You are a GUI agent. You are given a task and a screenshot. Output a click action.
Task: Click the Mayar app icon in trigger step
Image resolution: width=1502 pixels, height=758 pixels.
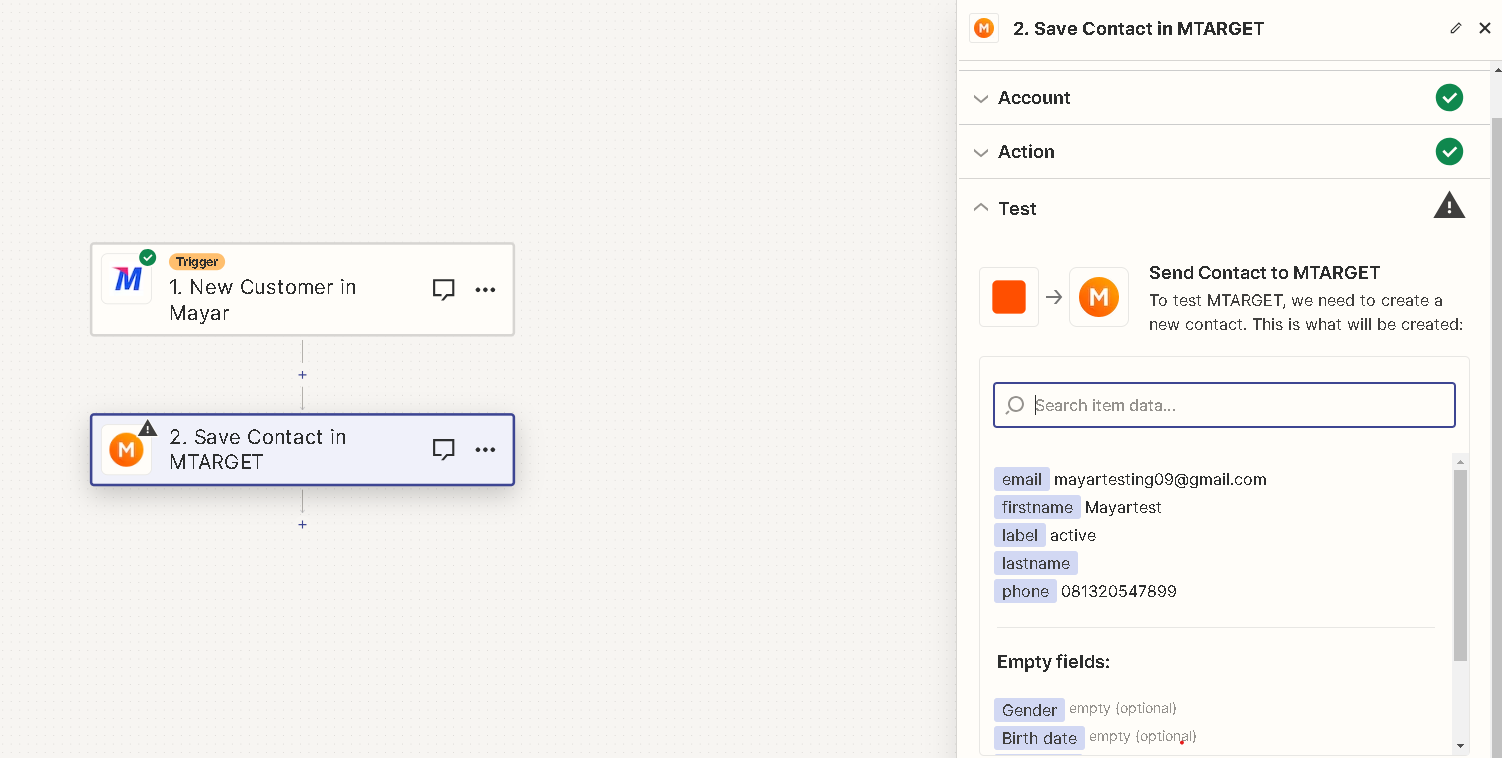click(127, 279)
